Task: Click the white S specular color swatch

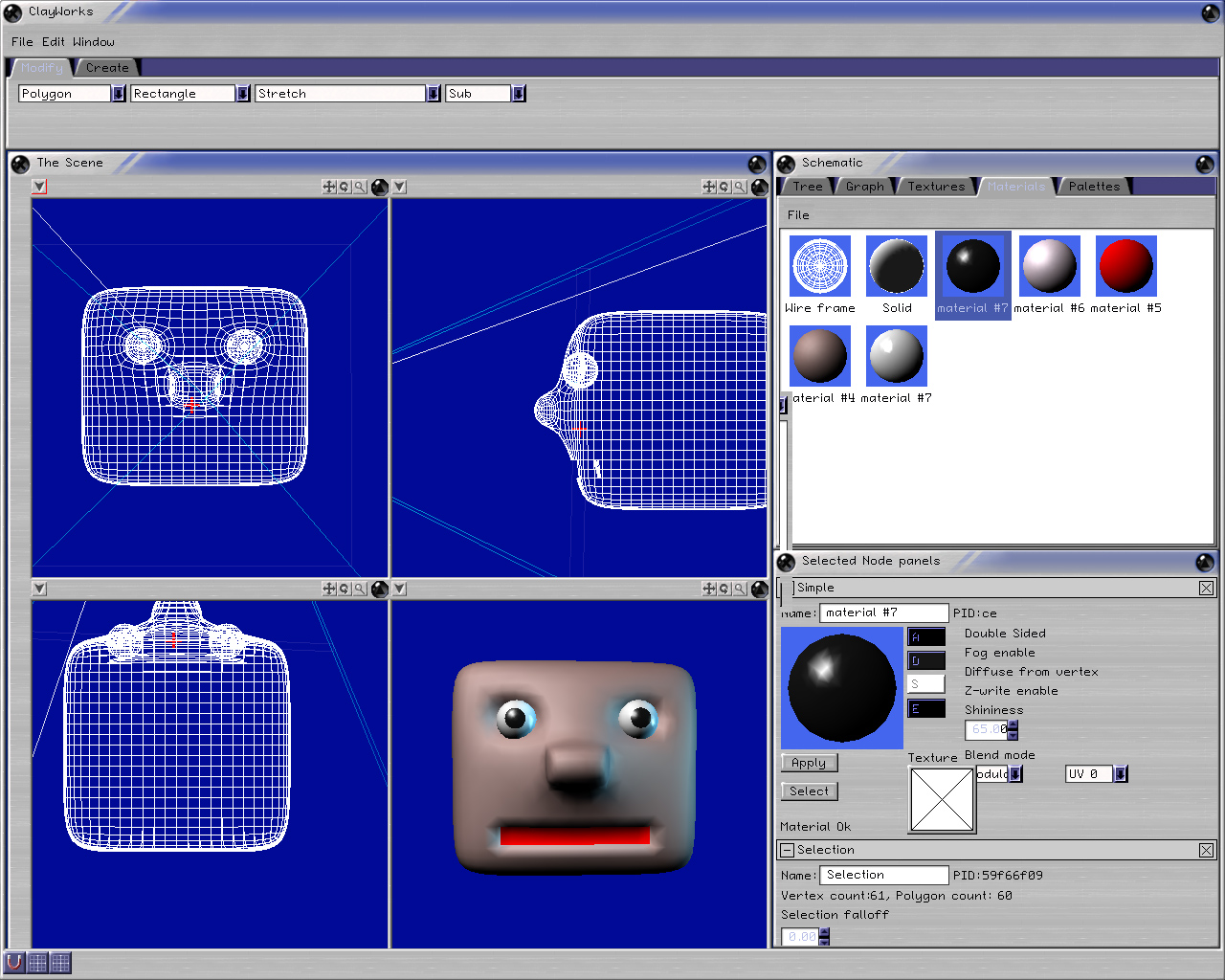Action: (x=925, y=684)
